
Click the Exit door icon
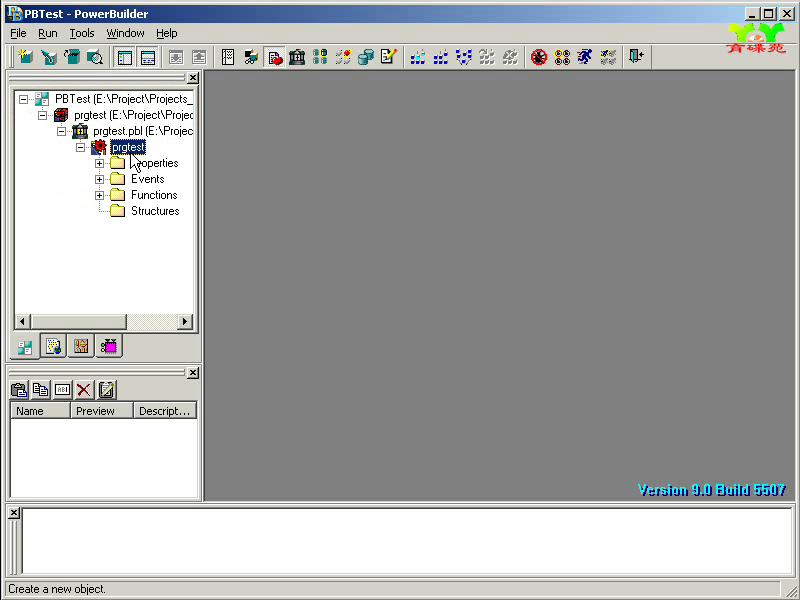pyautogui.click(x=637, y=57)
